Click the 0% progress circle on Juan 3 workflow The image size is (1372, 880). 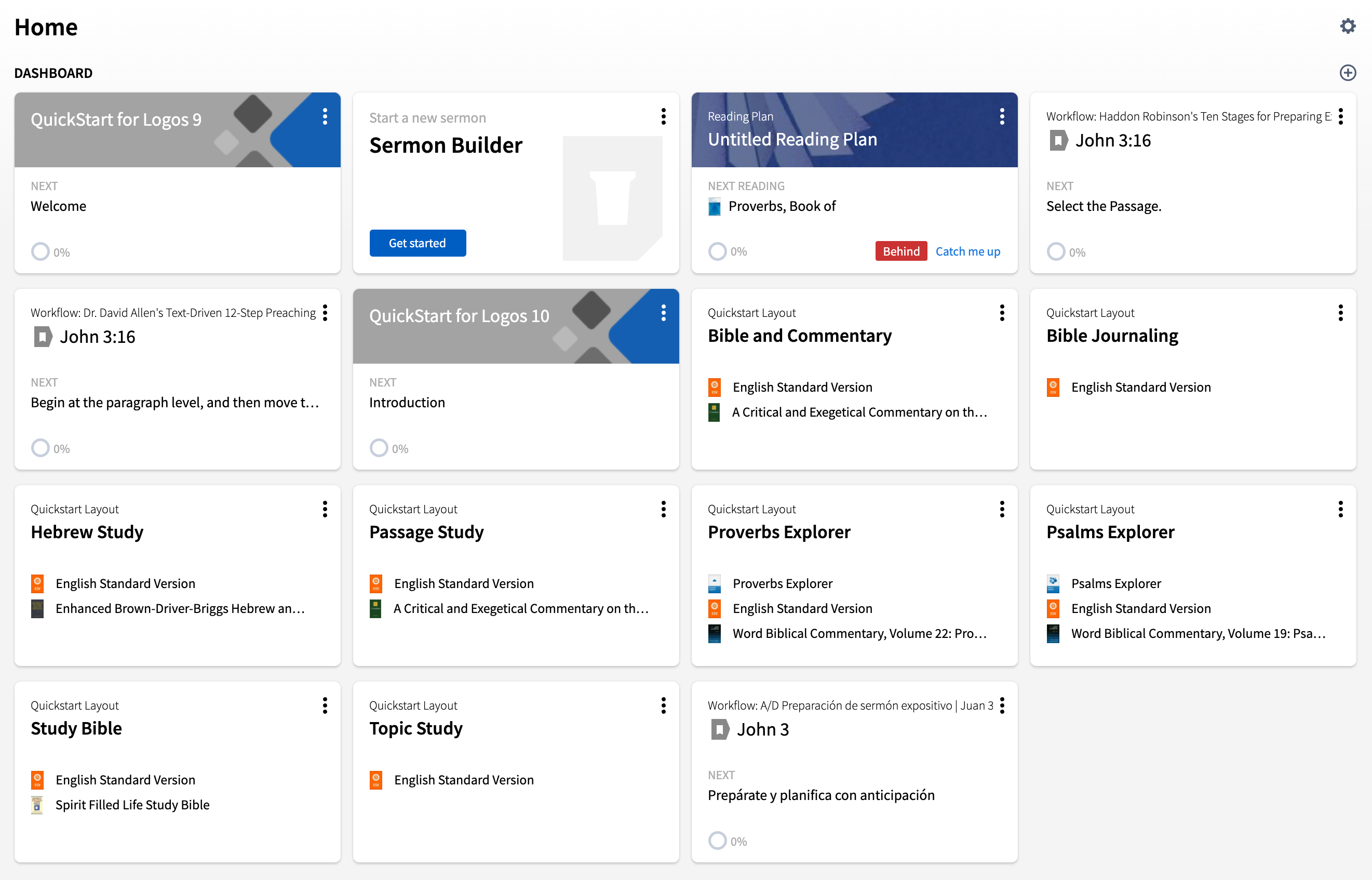pyautogui.click(x=717, y=841)
